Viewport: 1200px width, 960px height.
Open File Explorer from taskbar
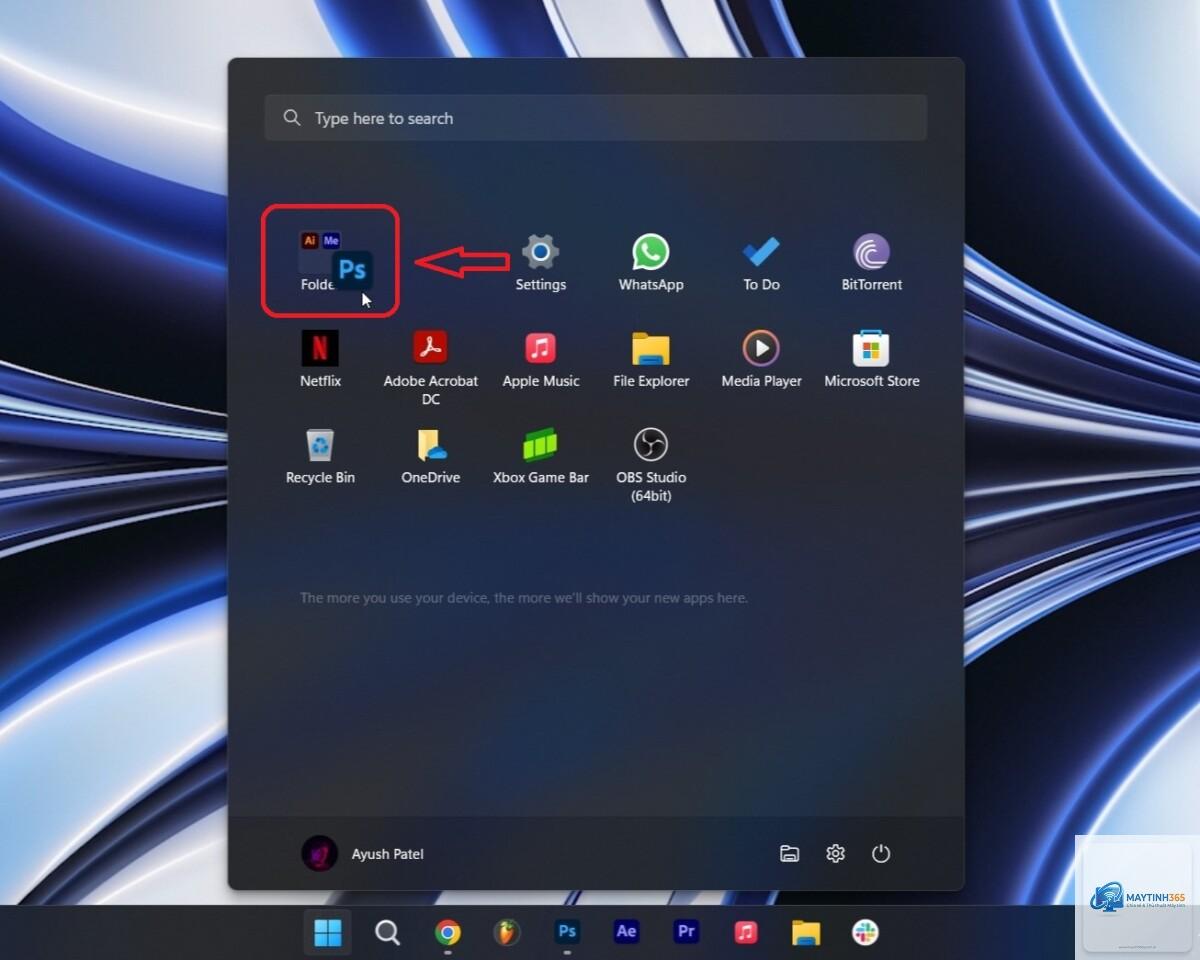[x=806, y=932]
